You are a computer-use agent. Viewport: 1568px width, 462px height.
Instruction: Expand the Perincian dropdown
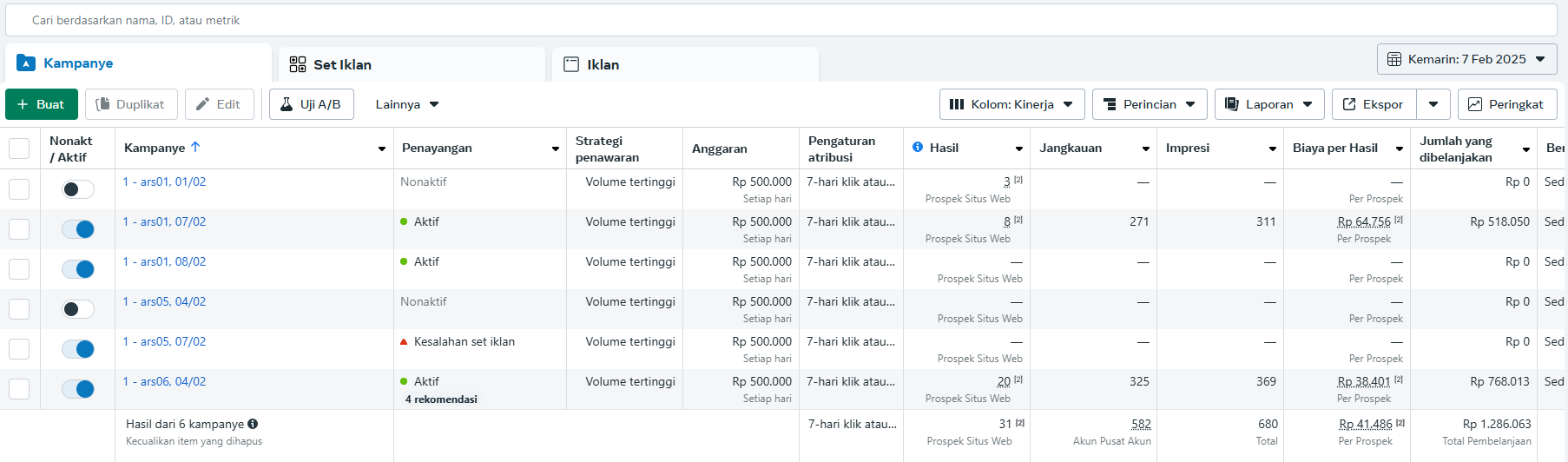pyautogui.click(x=1150, y=104)
